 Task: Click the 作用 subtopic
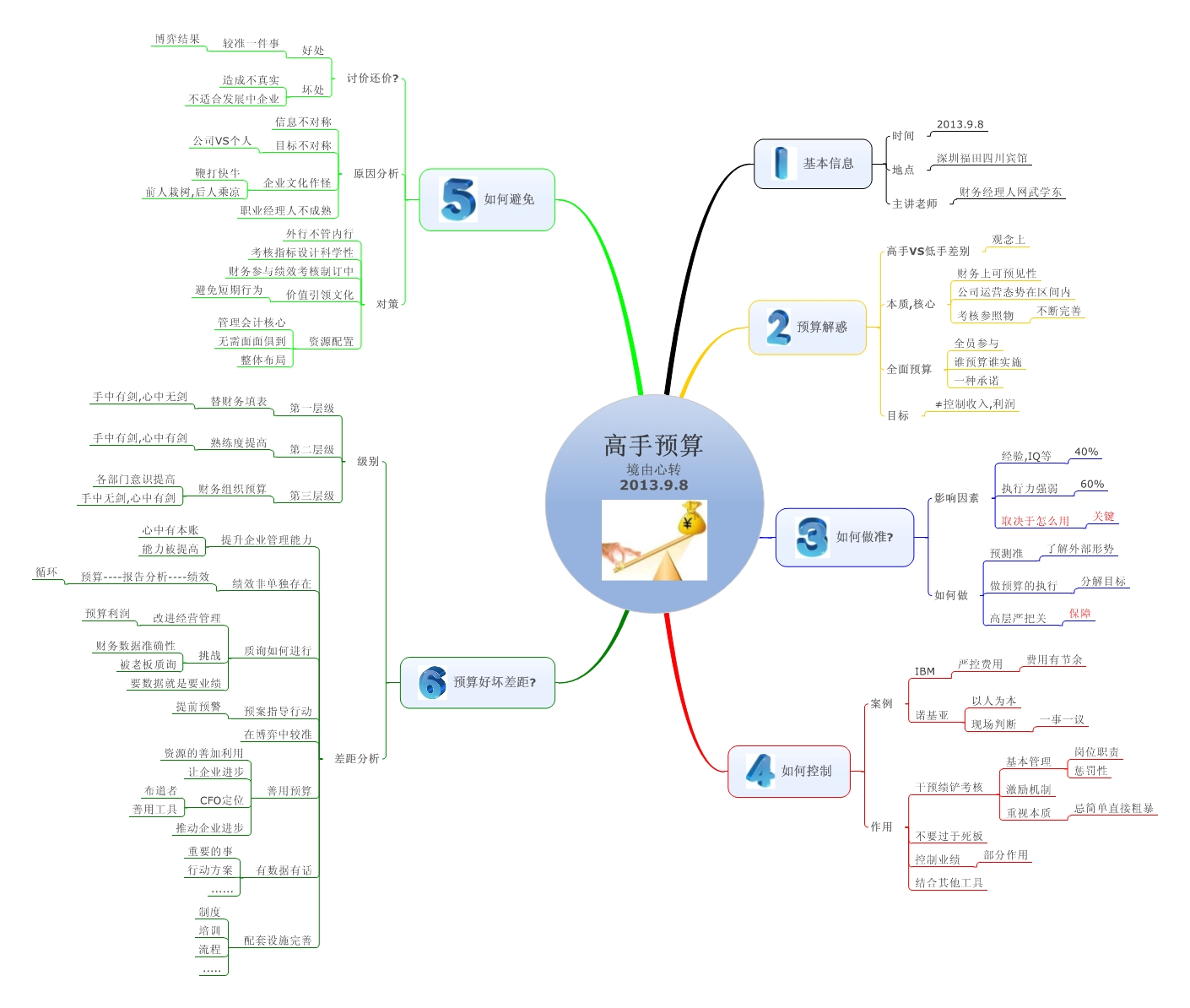coord(881,827)
